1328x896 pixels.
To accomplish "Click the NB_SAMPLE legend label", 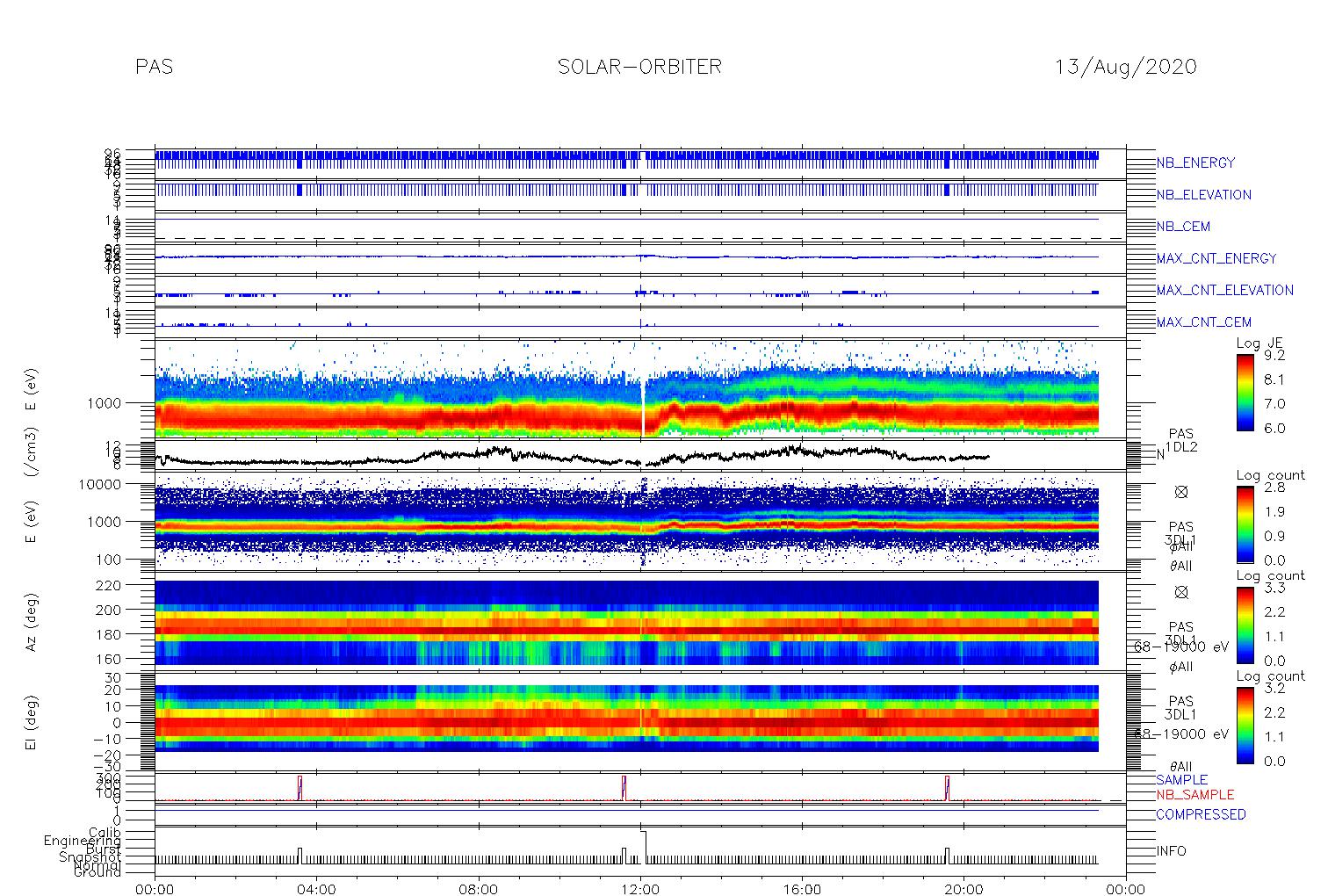I will 1194,795.
